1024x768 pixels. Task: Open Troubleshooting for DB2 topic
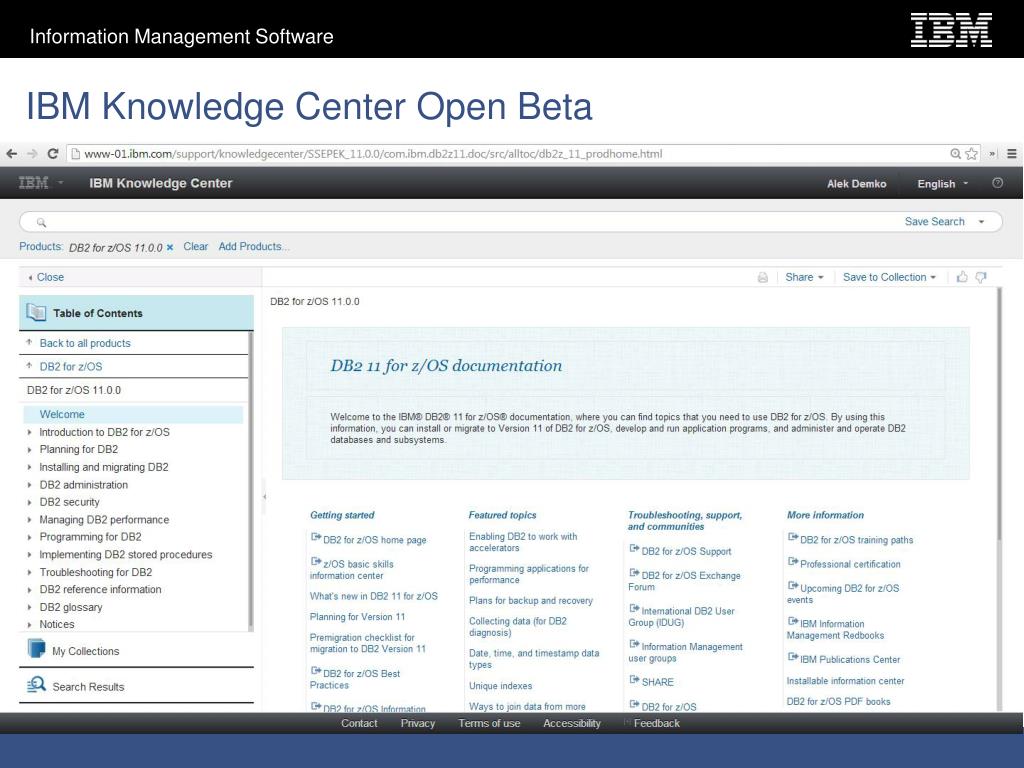tap(95, 572)
